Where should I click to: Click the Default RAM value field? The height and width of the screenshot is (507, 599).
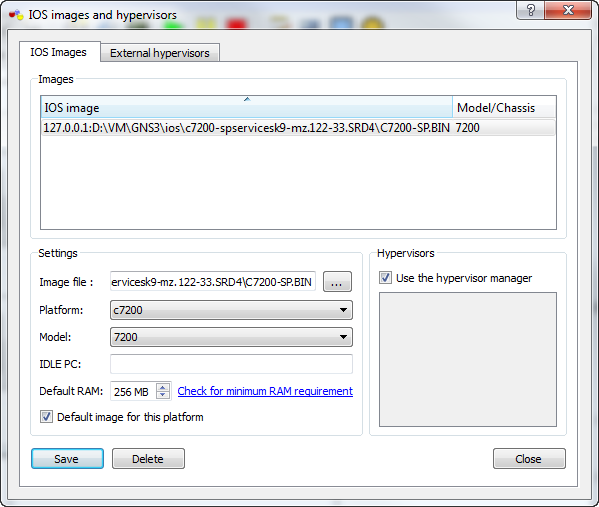(134, 391)
